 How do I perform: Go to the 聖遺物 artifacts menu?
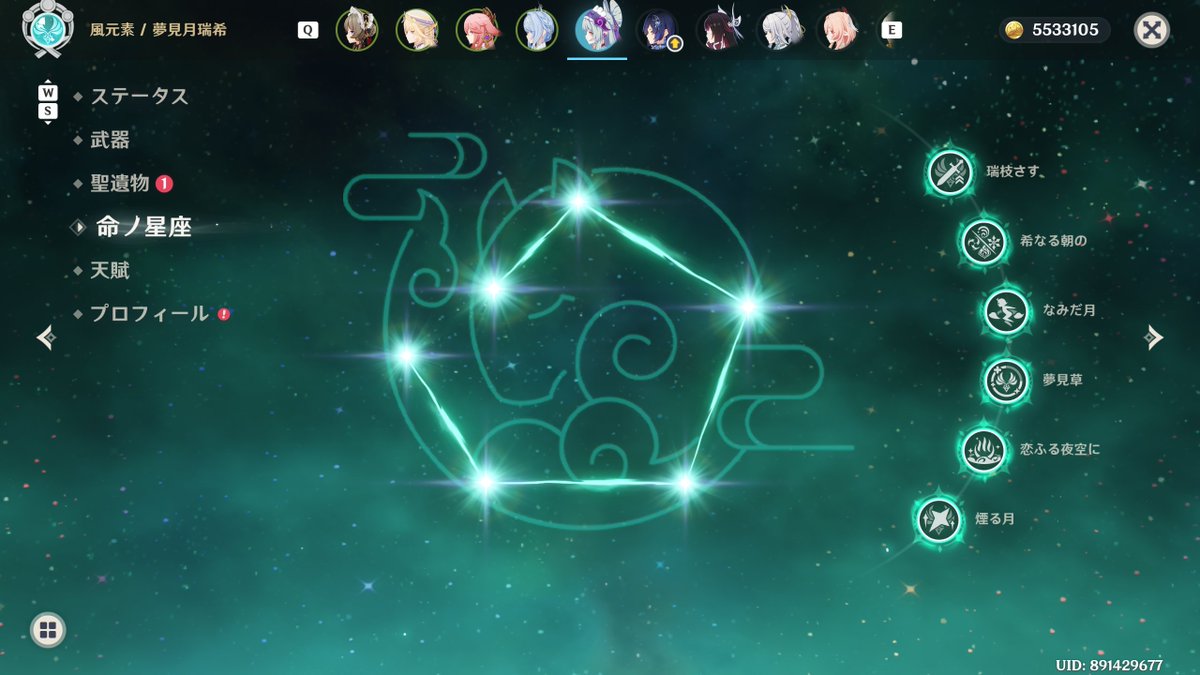120,183
